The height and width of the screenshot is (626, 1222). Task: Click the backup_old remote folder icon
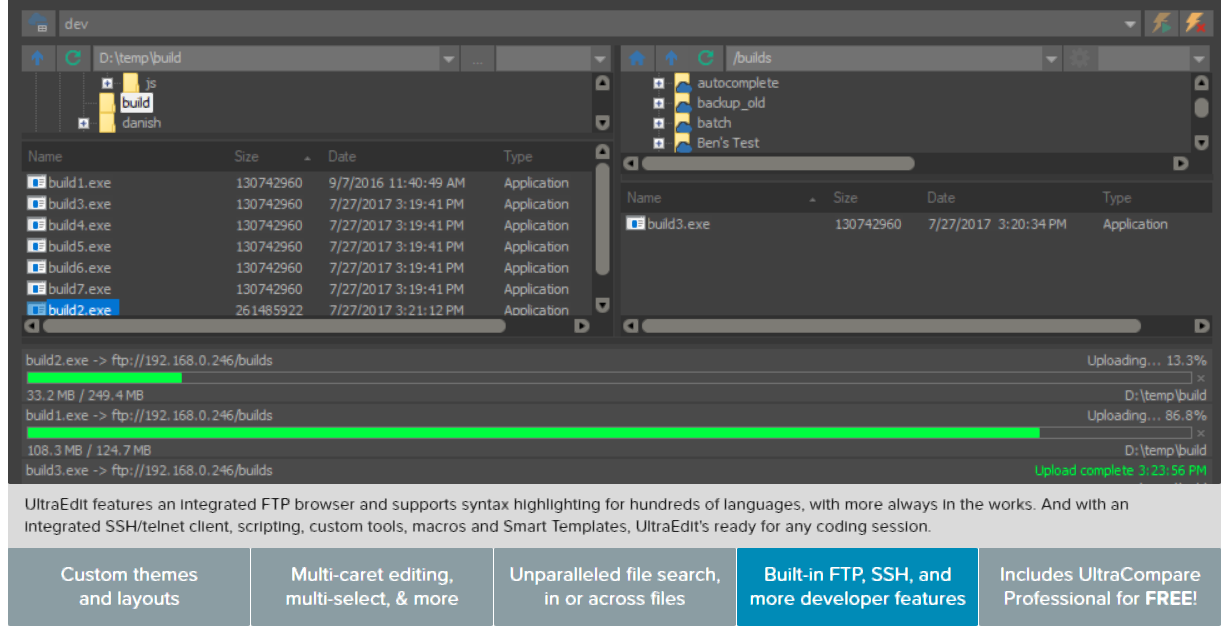click(683, 104)
